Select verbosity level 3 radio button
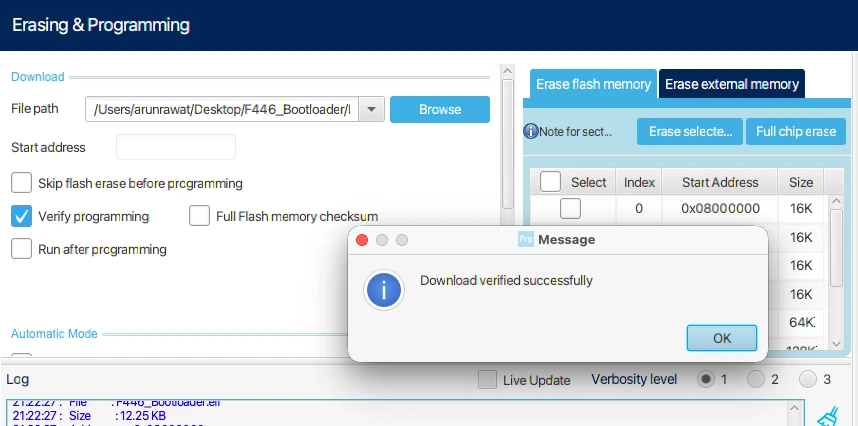Image resolution: width=858 pixels, height=426 pixels. click(807, 379)
